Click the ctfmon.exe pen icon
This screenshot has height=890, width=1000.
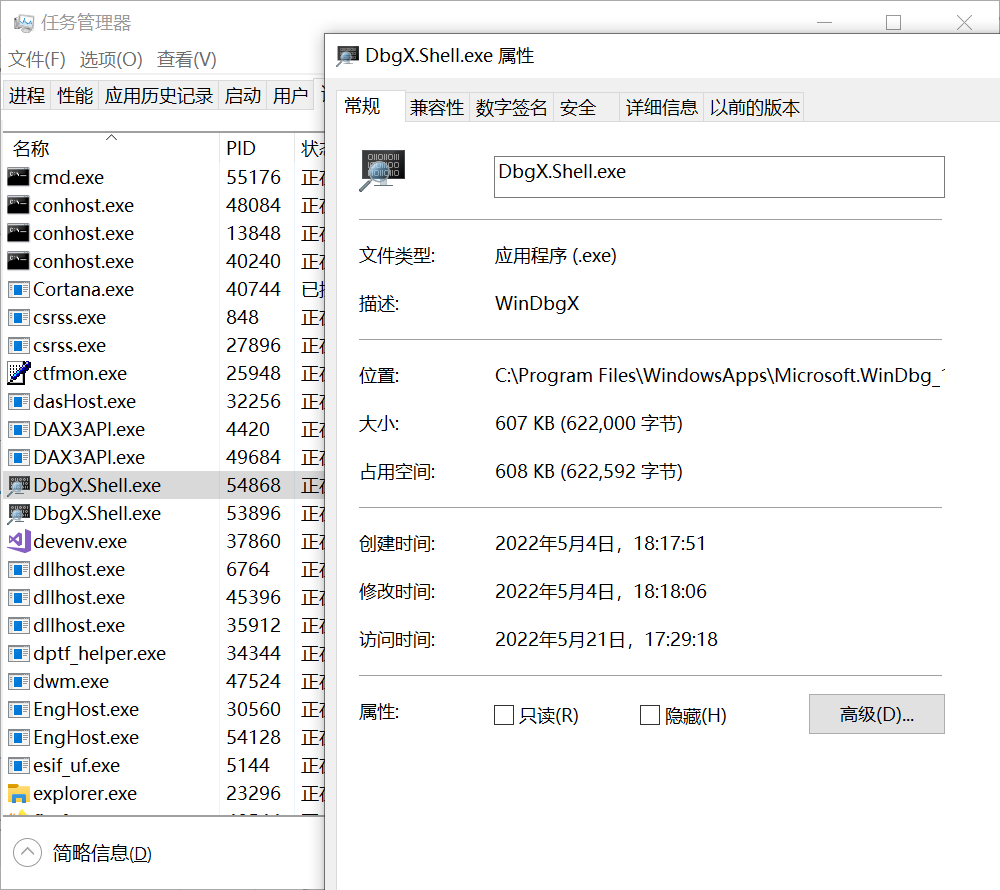(x=18, y=373)
